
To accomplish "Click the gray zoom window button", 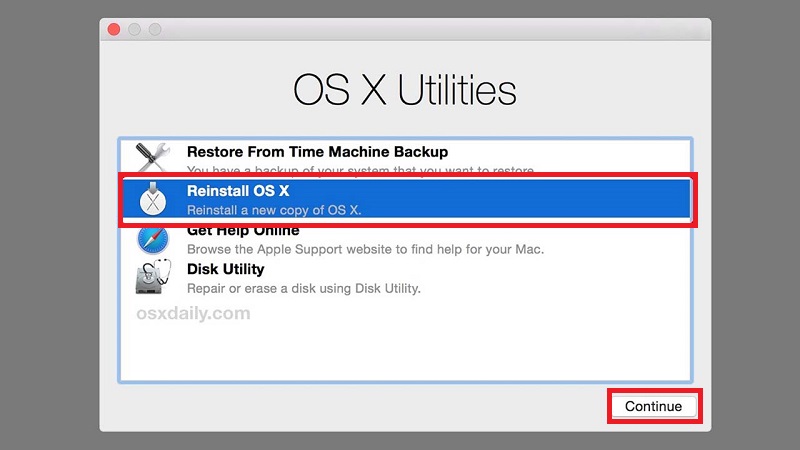I will [x=155, y=29].
